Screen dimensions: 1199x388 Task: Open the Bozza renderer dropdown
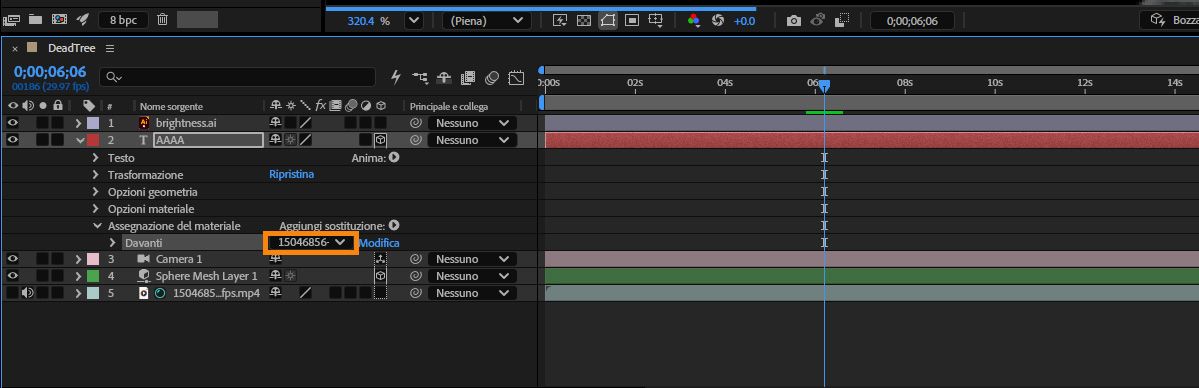tap(1169, 21)
